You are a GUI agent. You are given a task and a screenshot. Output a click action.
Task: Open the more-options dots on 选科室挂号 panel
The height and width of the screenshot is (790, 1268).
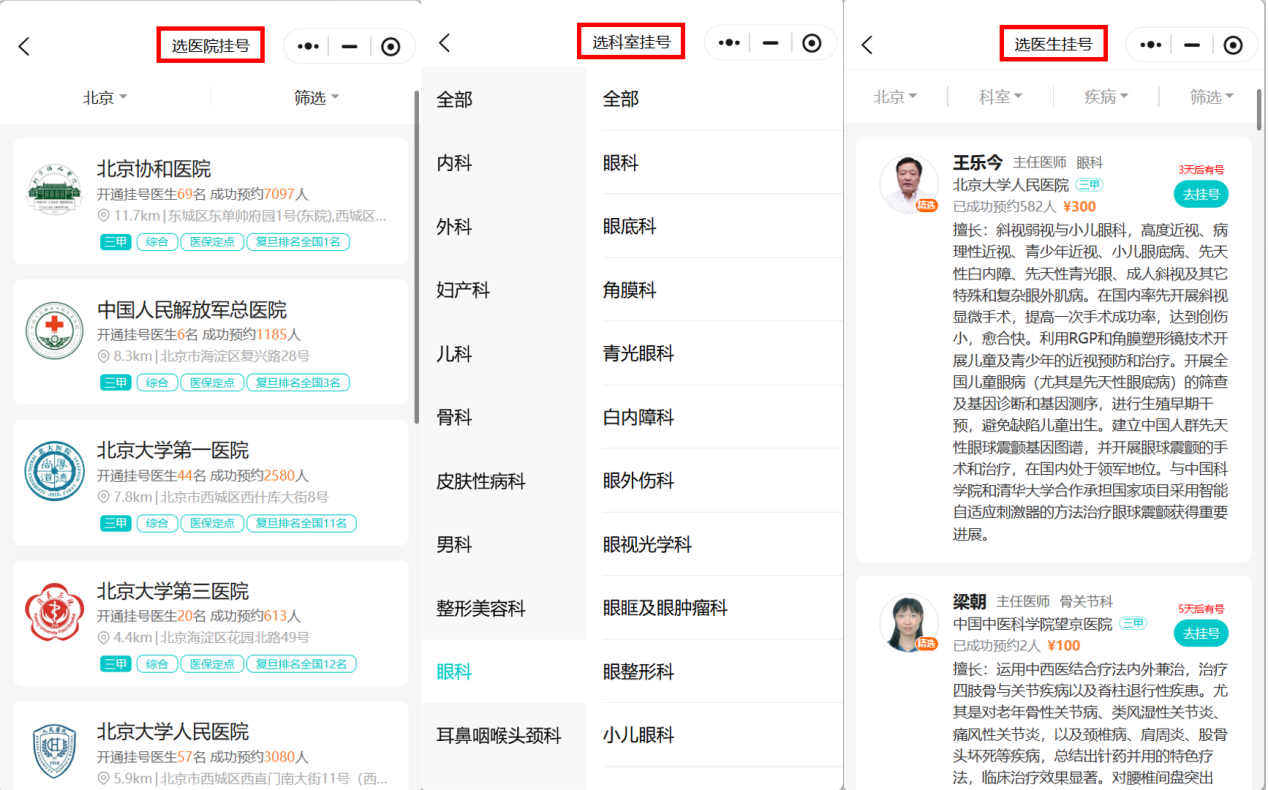click(x=730, y=43)
